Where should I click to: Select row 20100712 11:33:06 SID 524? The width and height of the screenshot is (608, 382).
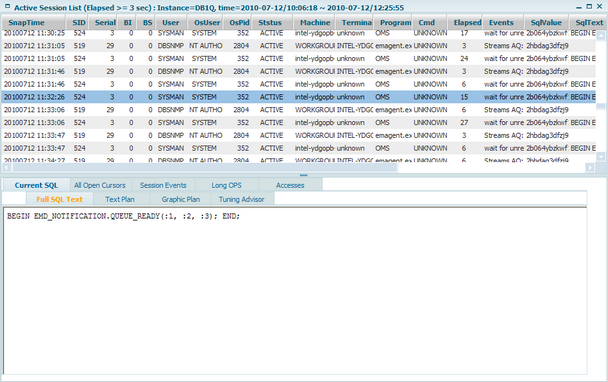[299, 123]
